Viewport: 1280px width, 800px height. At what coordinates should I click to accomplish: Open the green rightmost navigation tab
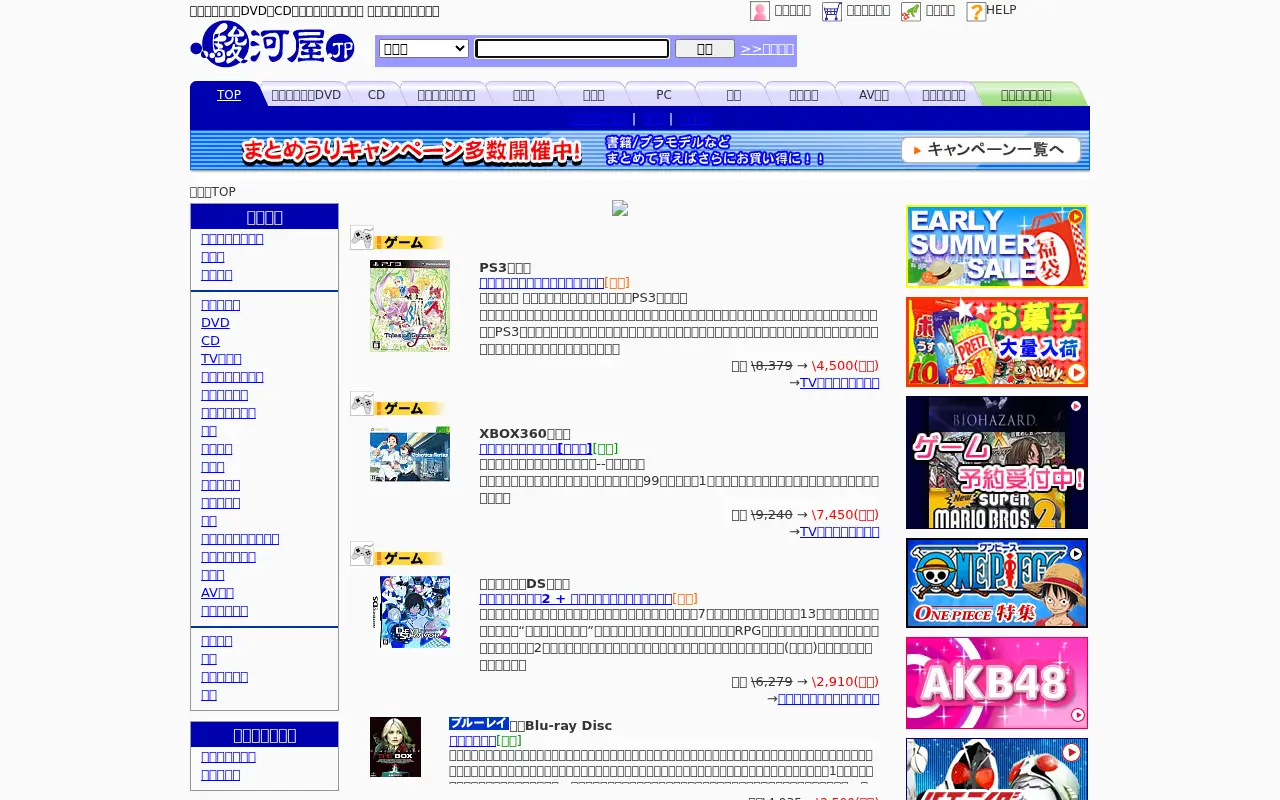pos(1026,95)
